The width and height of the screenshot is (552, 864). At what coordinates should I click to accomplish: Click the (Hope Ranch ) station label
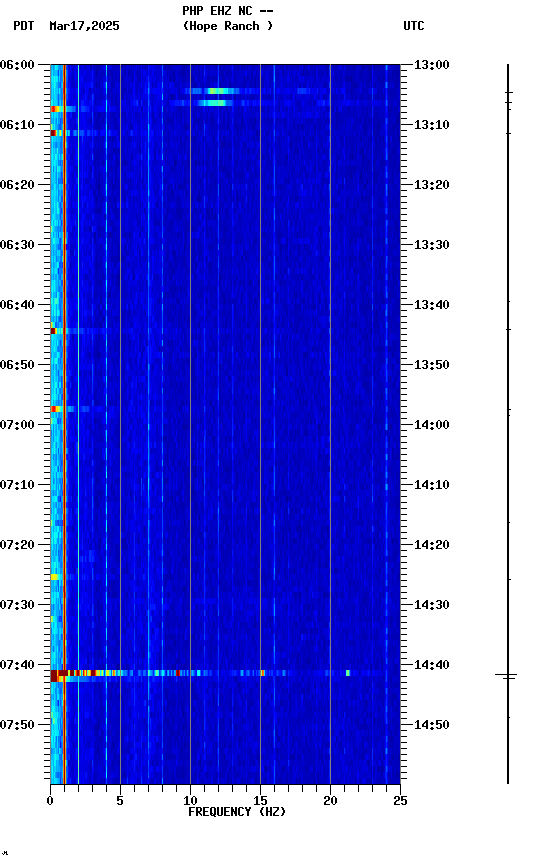(x=228, y=25)
